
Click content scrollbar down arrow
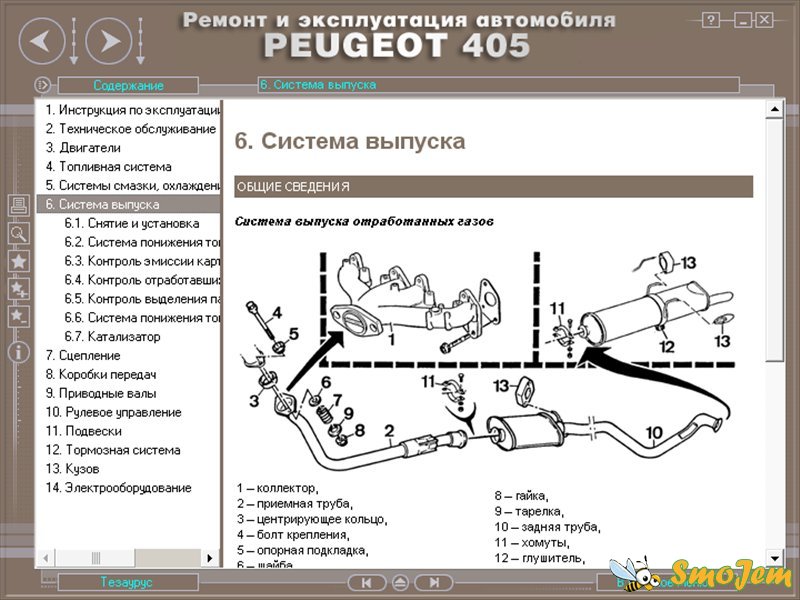coord(774,558)
